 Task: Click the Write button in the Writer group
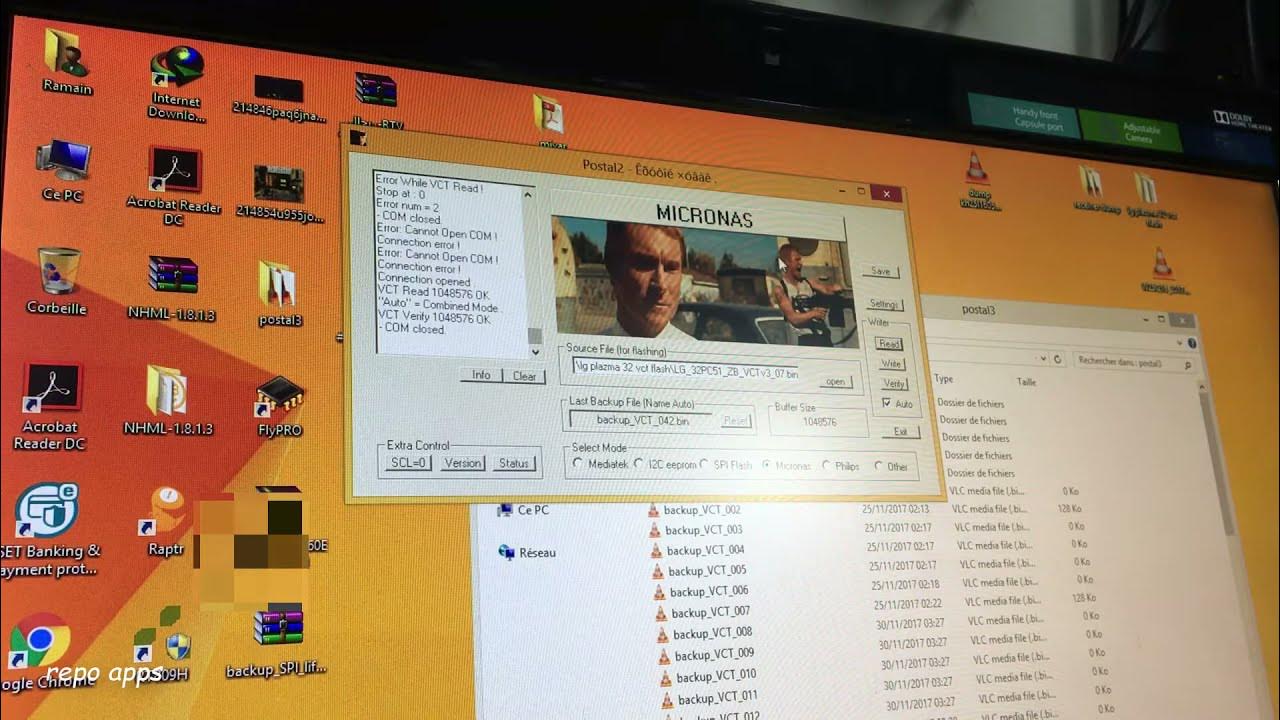pos(891,364)
